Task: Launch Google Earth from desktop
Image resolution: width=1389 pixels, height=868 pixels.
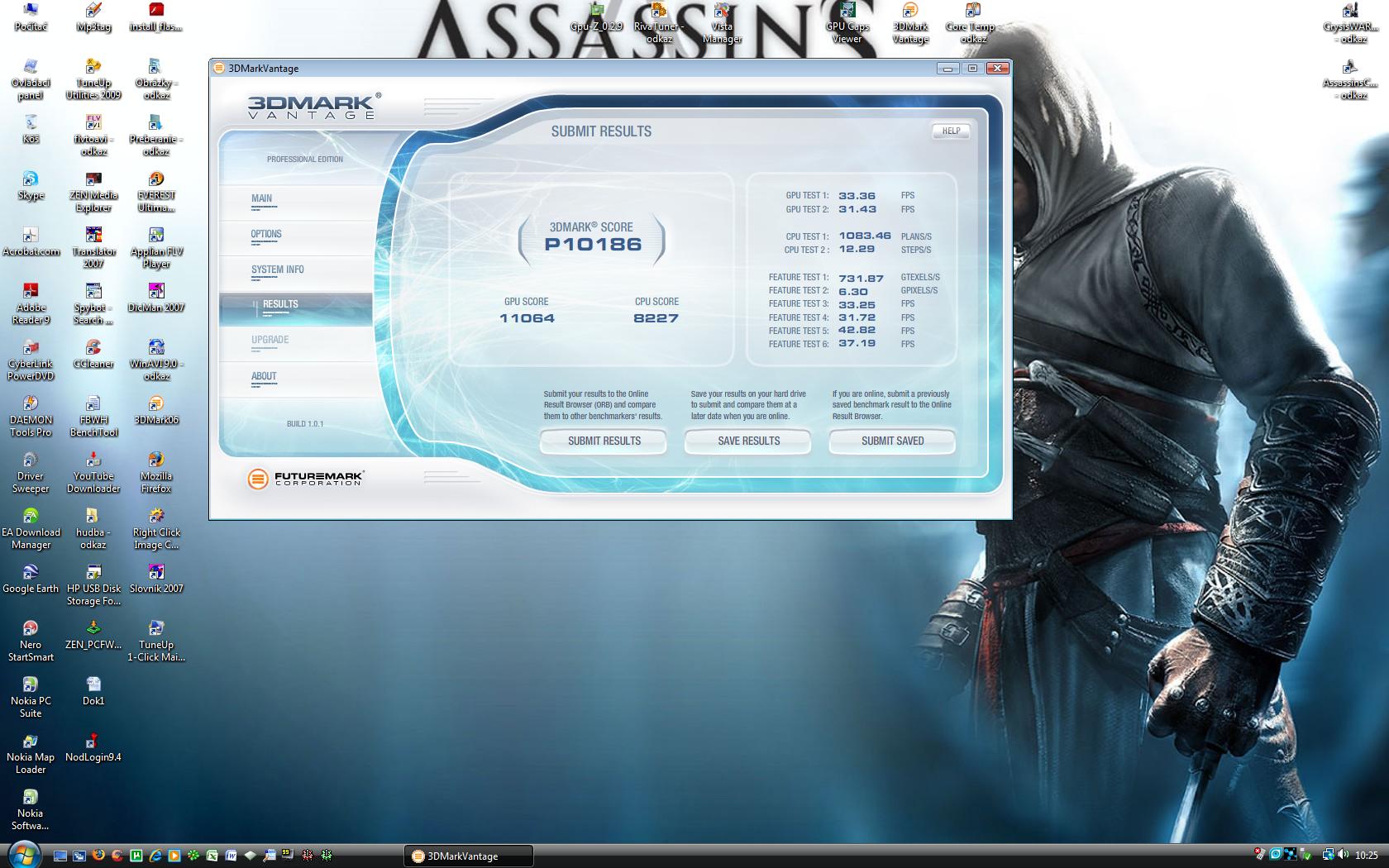Action: click(31, 579)
